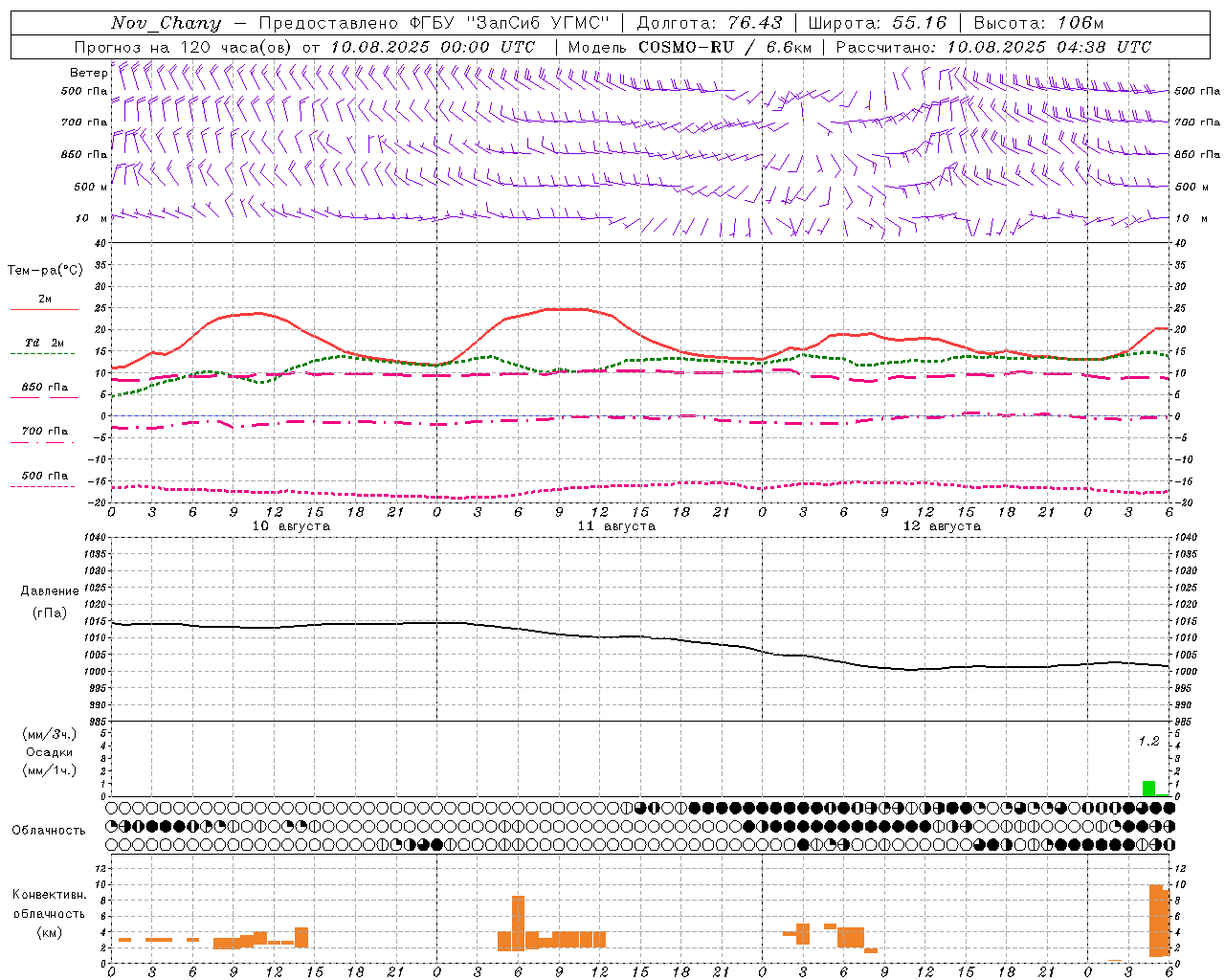1225x980 pixels.
Task: Click the "Облачность" cloud cover label
Action: (x=49, y=830)
